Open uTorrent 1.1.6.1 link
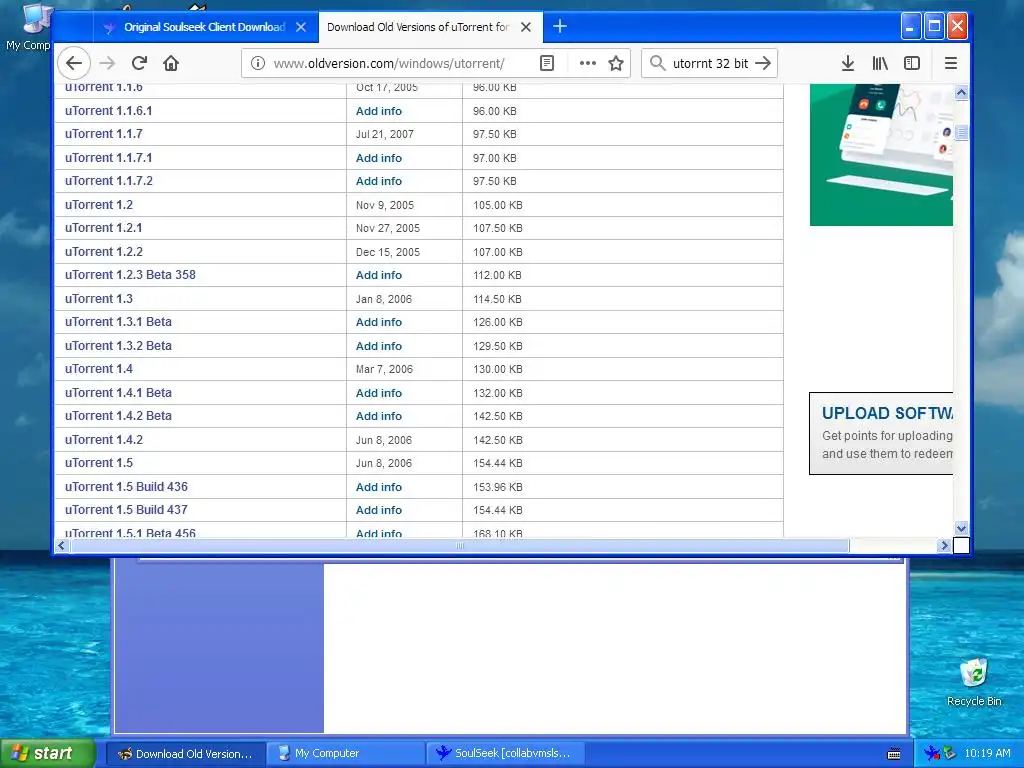Image resolution: width=1024 pixels, height=768 pixels. [x=108, y=111]
